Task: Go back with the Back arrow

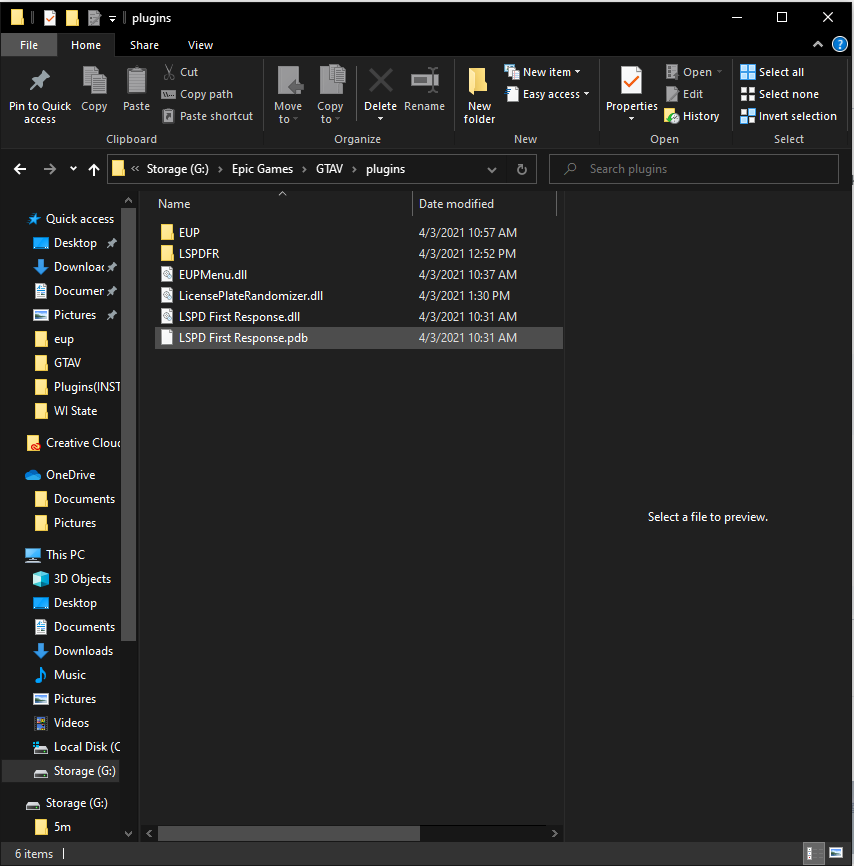Action: coord(20,169)
